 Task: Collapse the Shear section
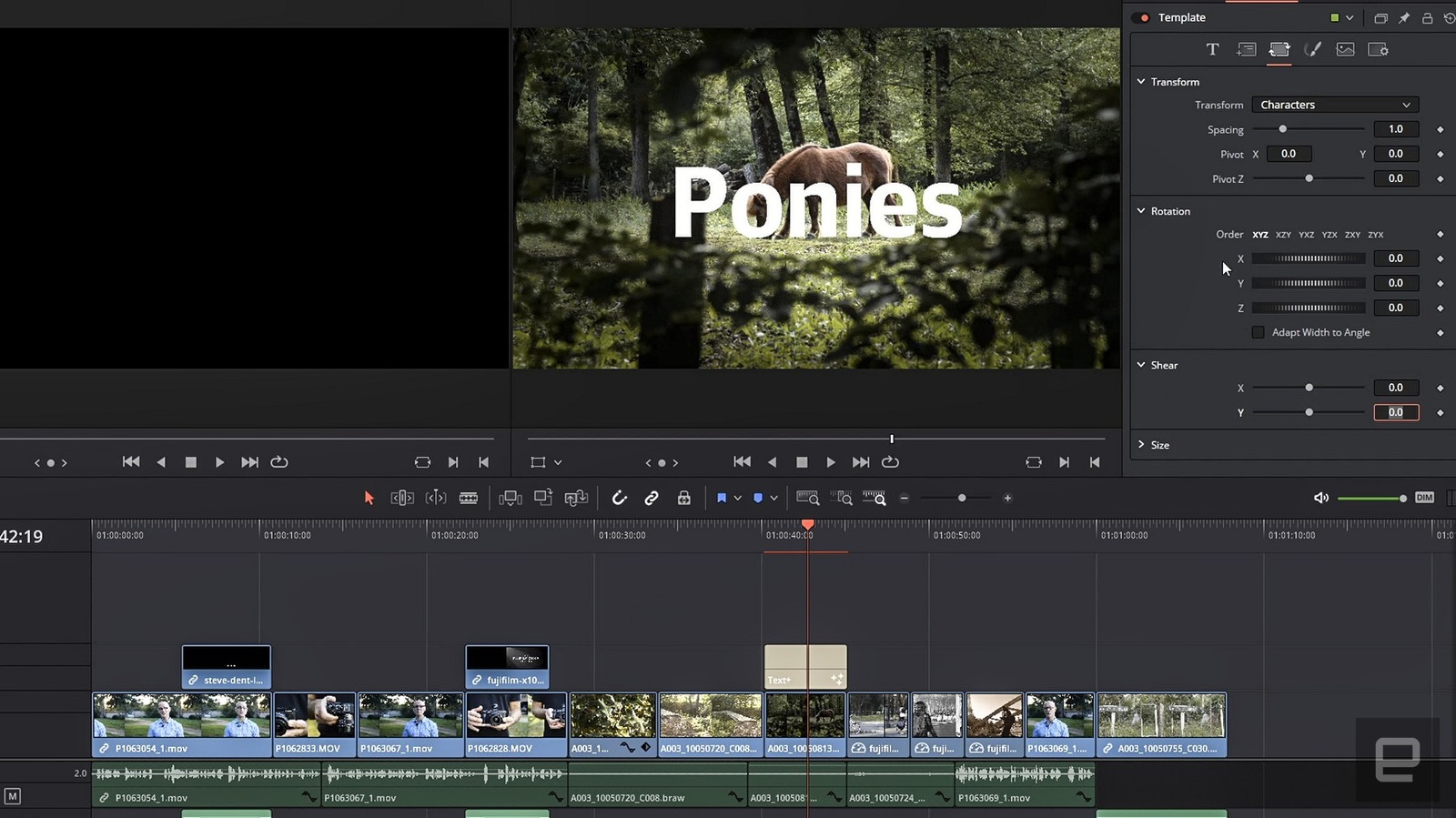point(1141,365)
